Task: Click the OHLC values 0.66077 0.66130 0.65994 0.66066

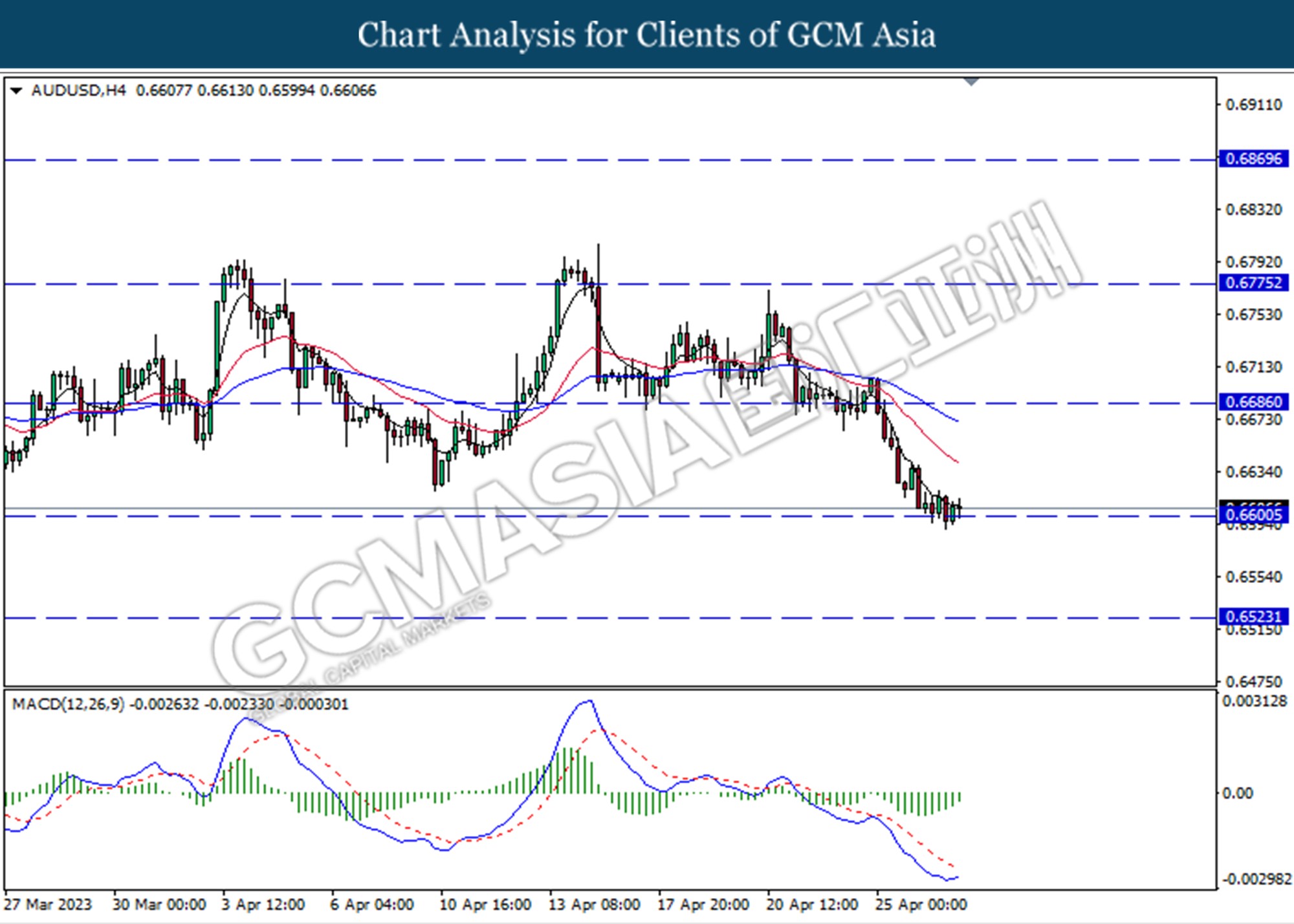Action: click(x=256, y=91)
